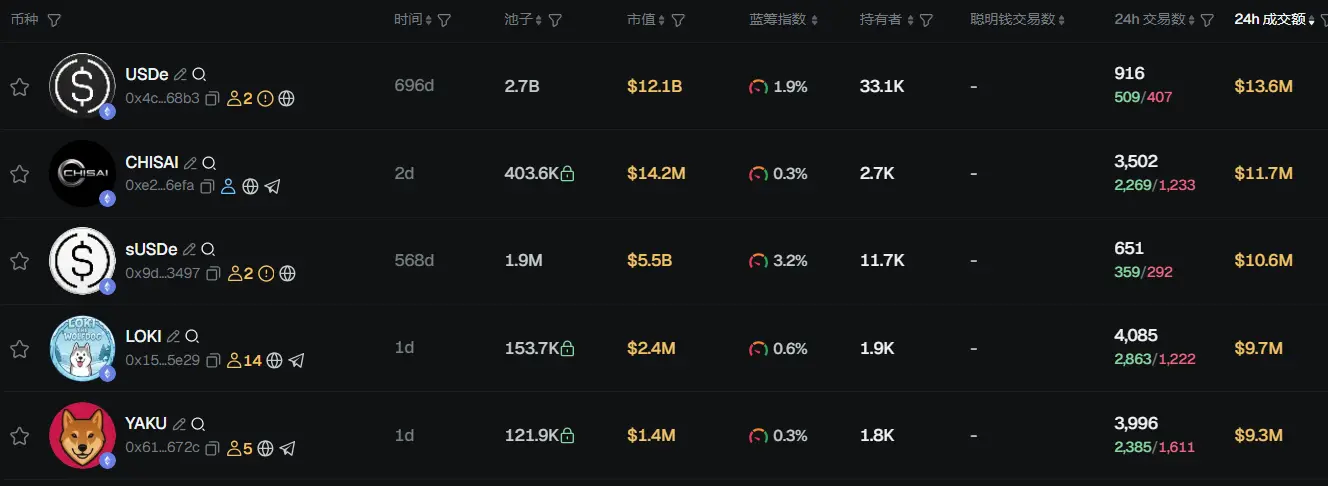
Task: Copy the USDe contract address
Action: [213, 99]
